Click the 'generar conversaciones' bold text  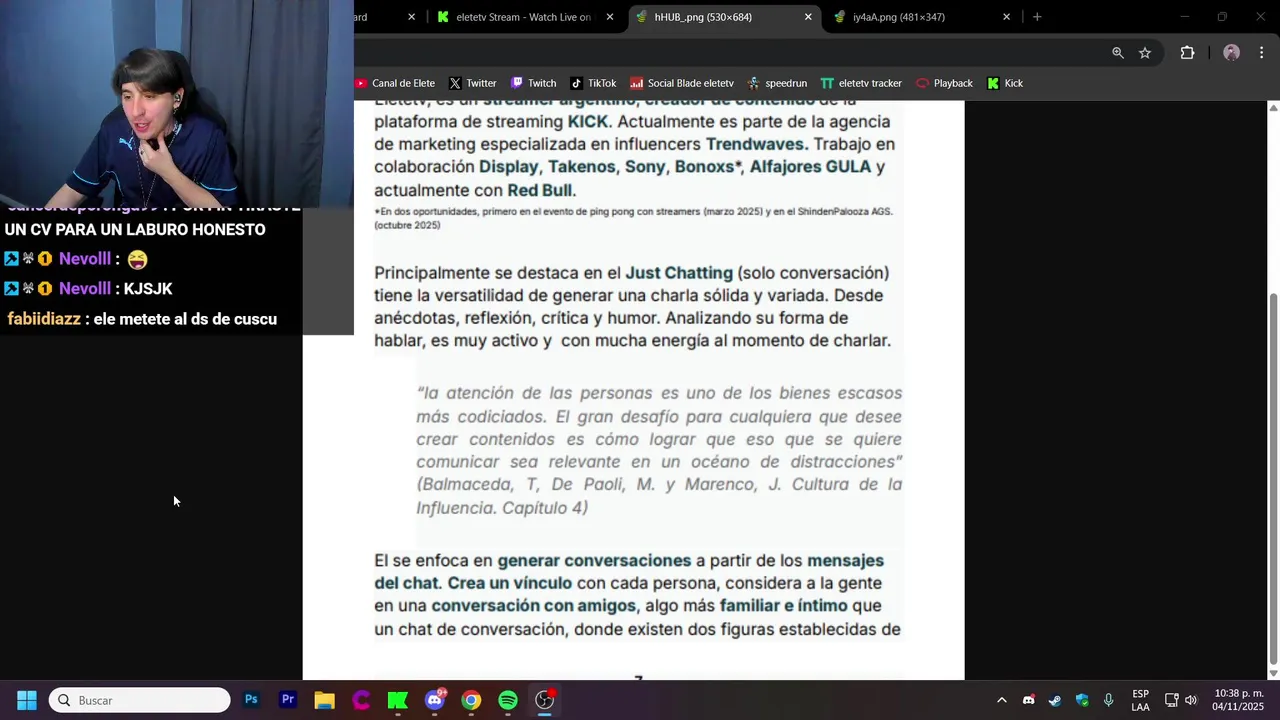tap(594, 561)
